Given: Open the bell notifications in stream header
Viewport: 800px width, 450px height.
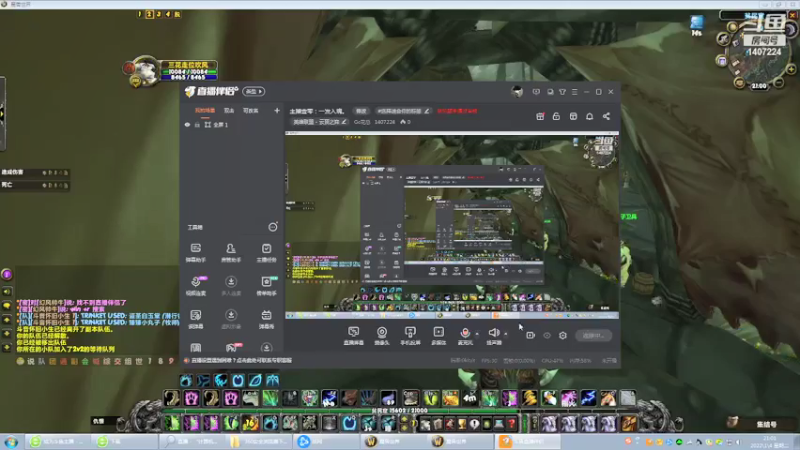Looking at the screenshot, I should click(x=589, y=116).
